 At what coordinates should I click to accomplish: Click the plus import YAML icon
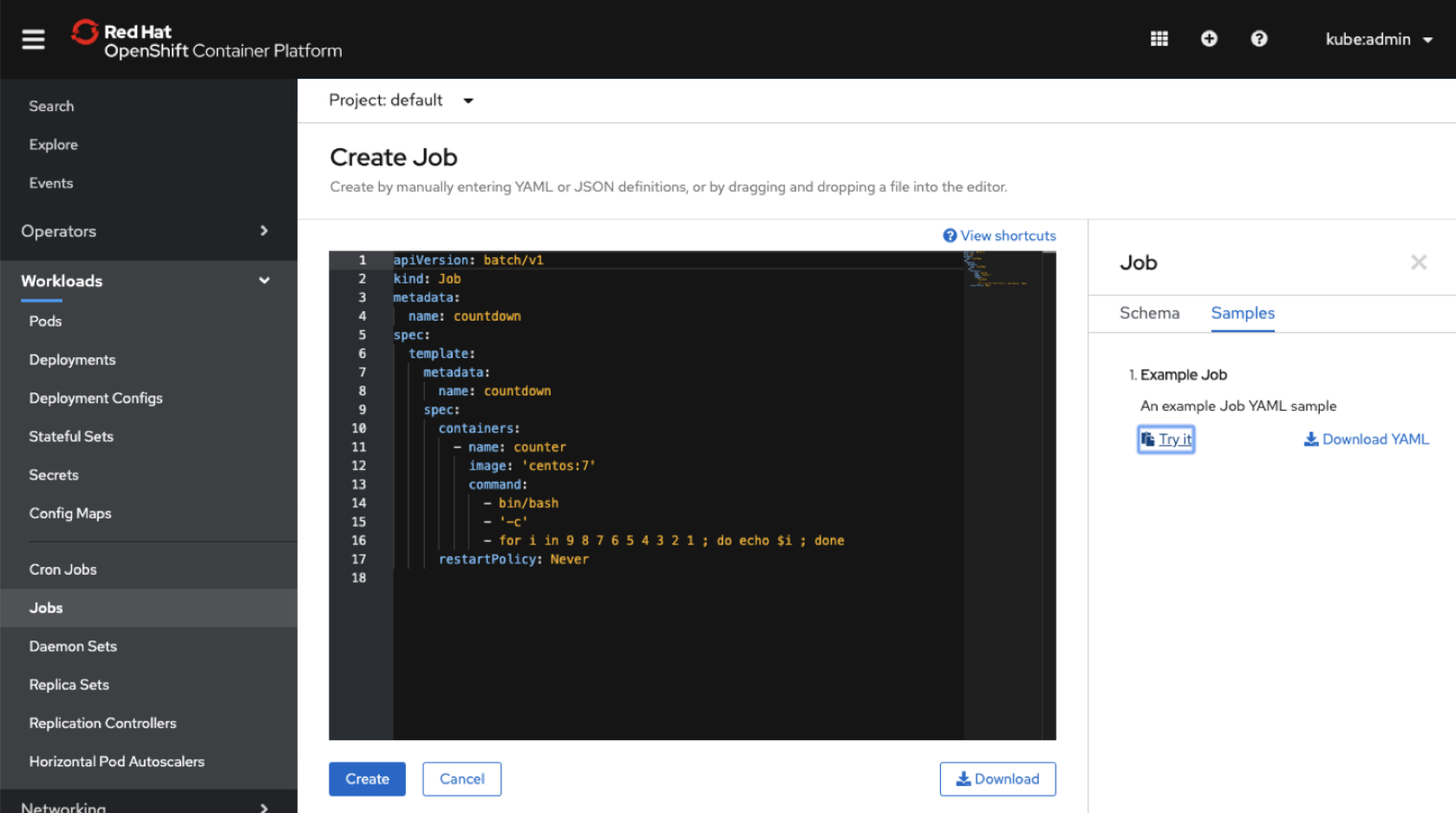coord(1209,39)
